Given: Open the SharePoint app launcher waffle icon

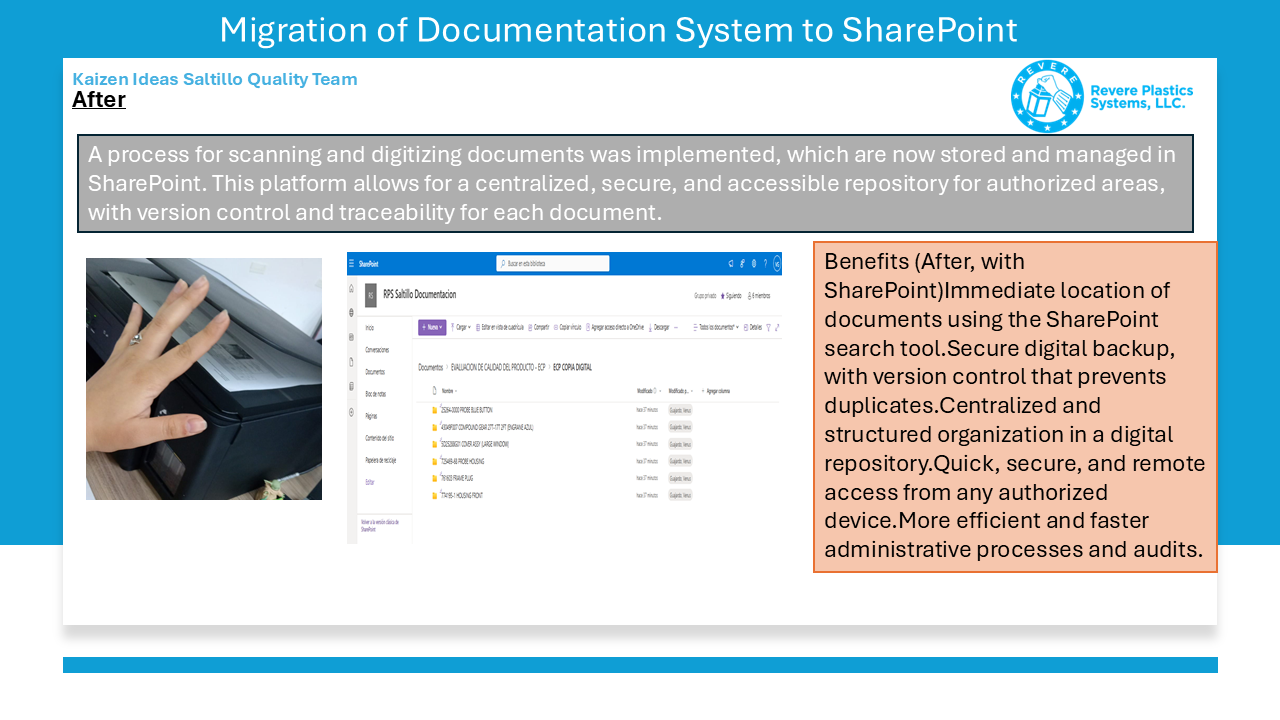Looking at the screenshot, I should click(x=351, y=264).
